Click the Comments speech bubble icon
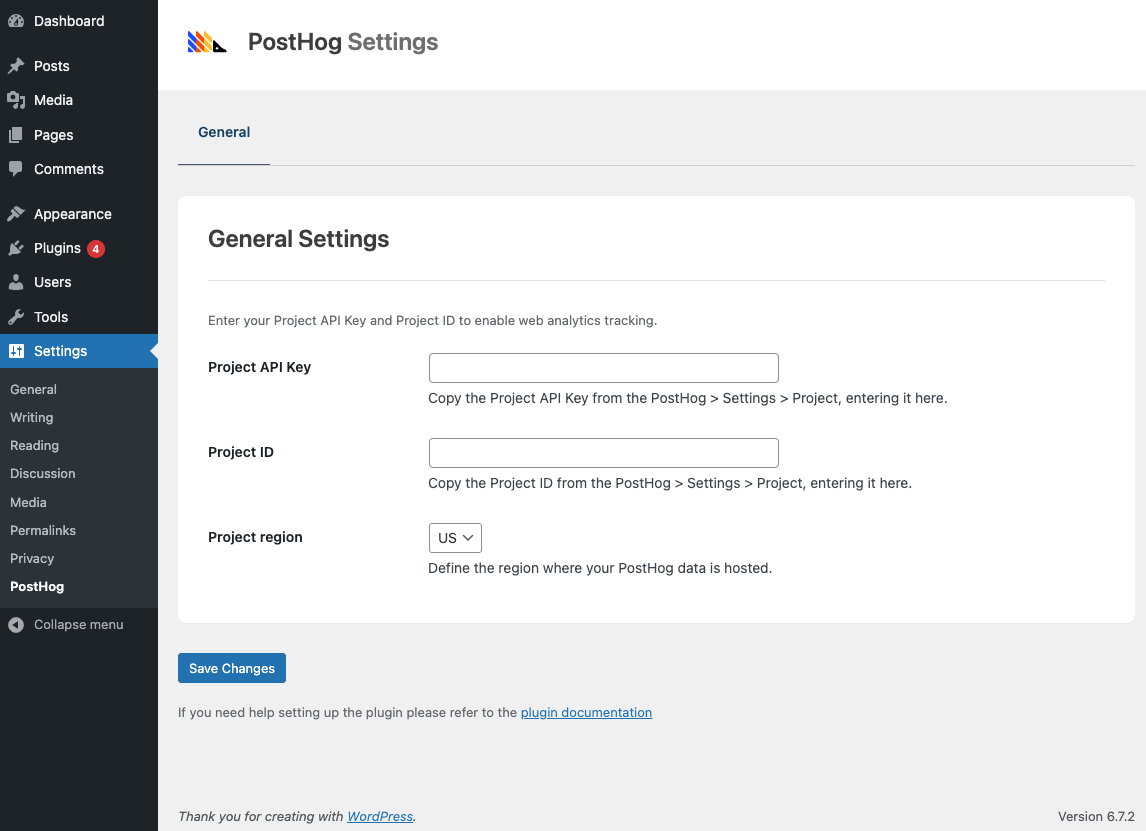Image resolution: width=1146 pixels, height=831 pixels. [16, 169]
